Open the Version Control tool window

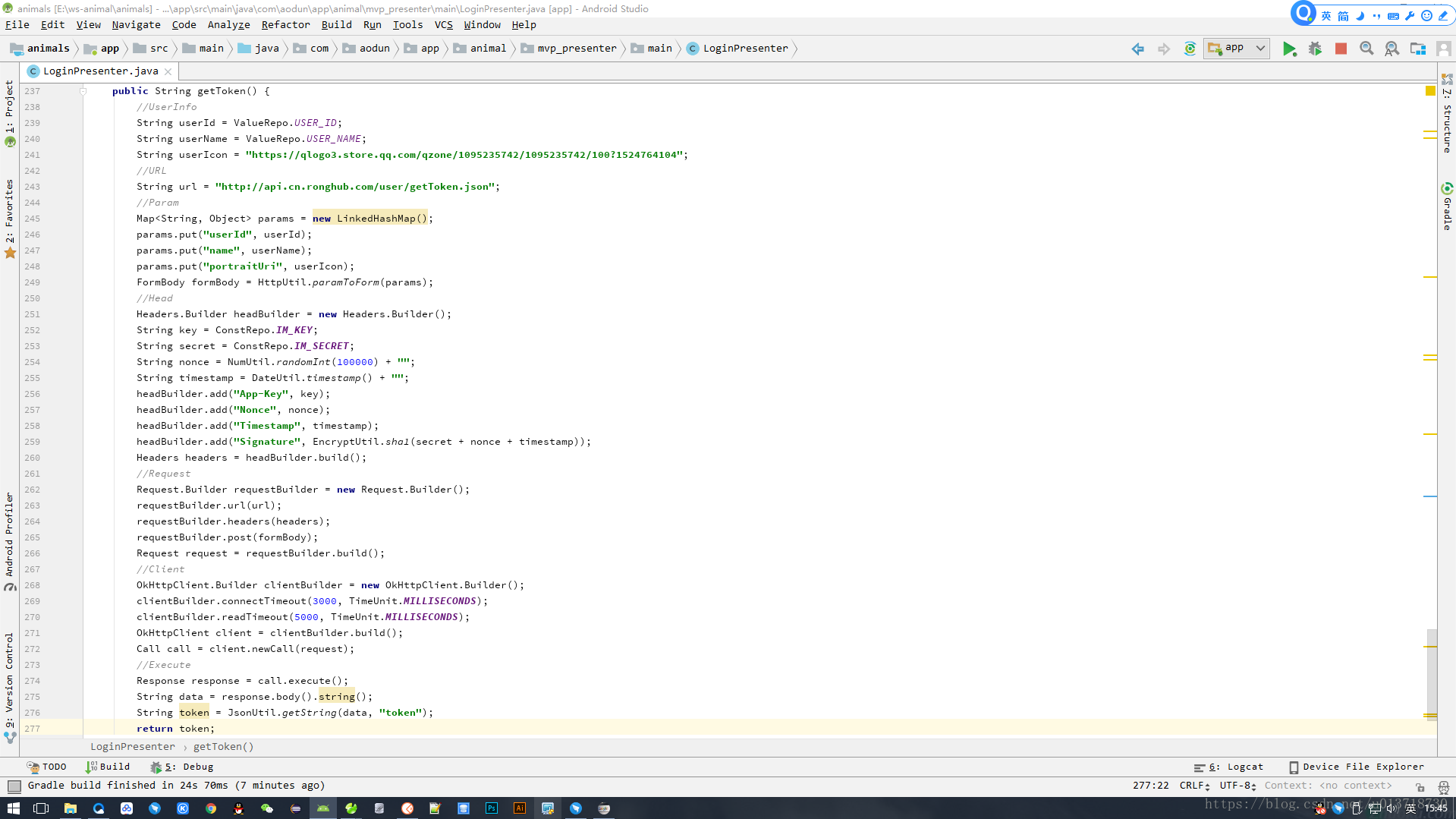[x=10, y=687]
